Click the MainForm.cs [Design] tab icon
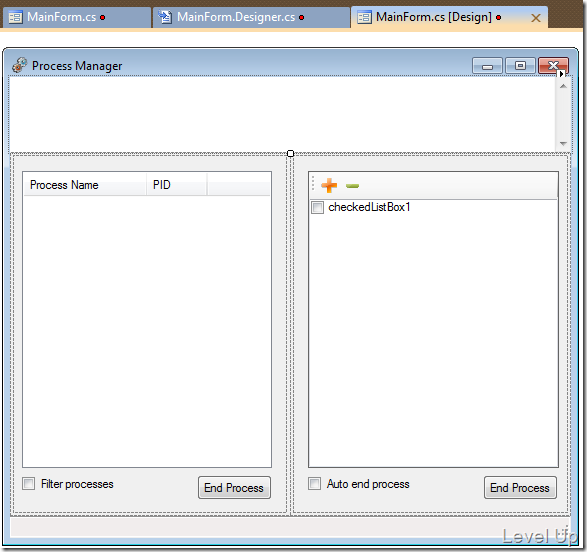Screen dimensions: 587x552 364,17
